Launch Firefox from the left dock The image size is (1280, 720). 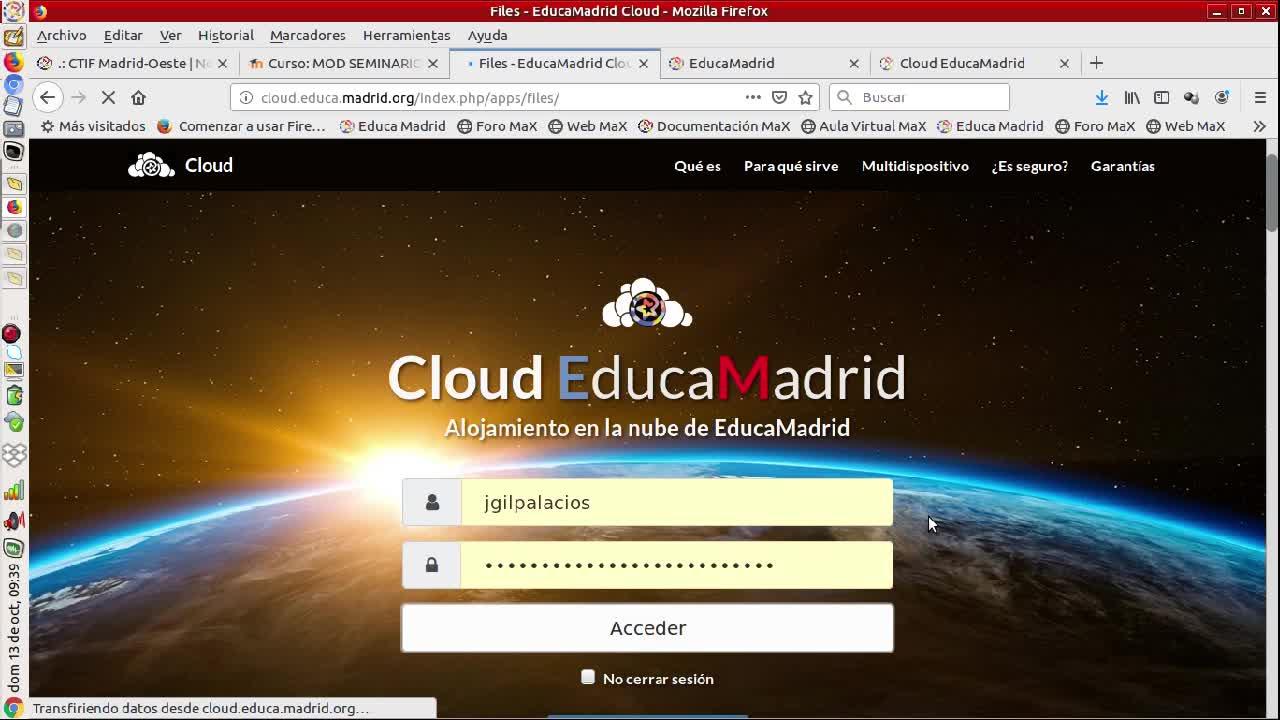tap(14, 61)
